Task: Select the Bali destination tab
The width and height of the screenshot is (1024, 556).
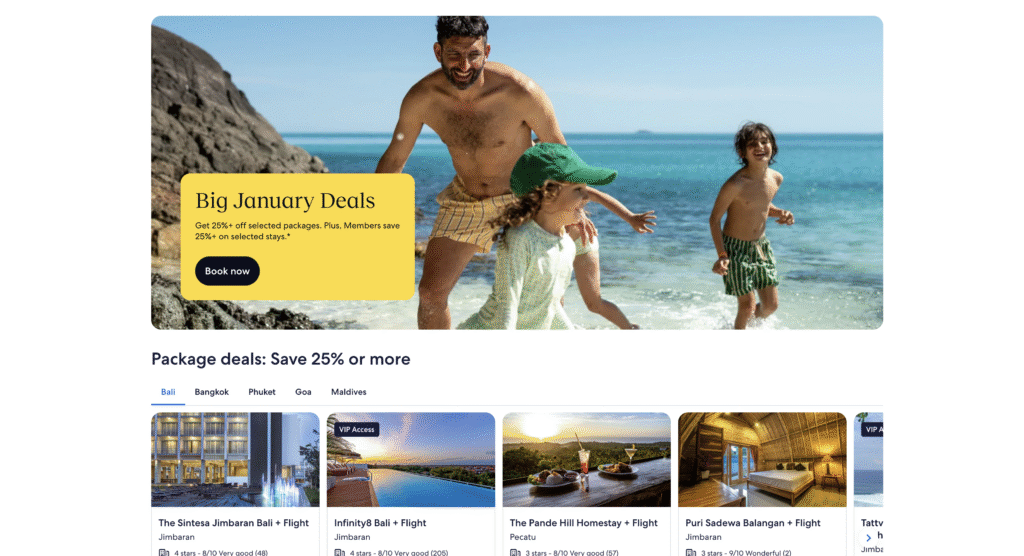Action: 168,392
